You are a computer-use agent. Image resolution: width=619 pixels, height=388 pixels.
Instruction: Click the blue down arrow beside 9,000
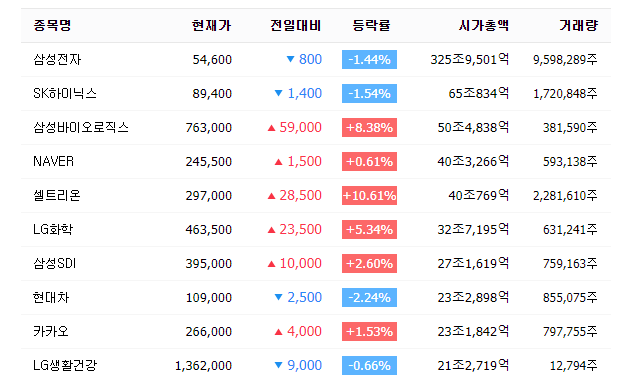click(278, 365)
